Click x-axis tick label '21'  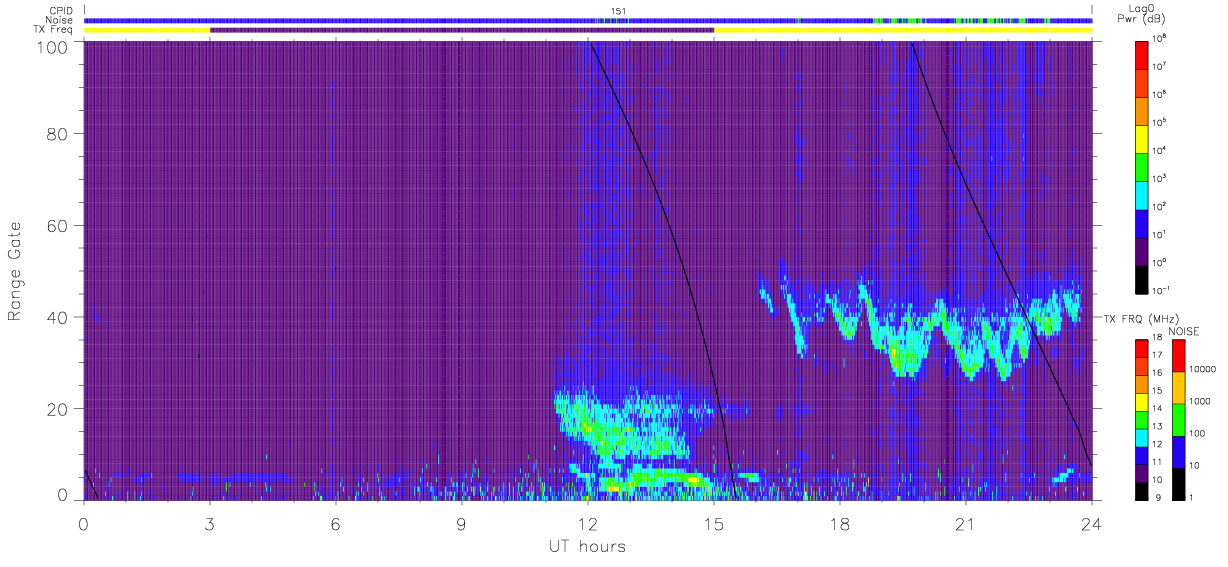coord(966,523)
